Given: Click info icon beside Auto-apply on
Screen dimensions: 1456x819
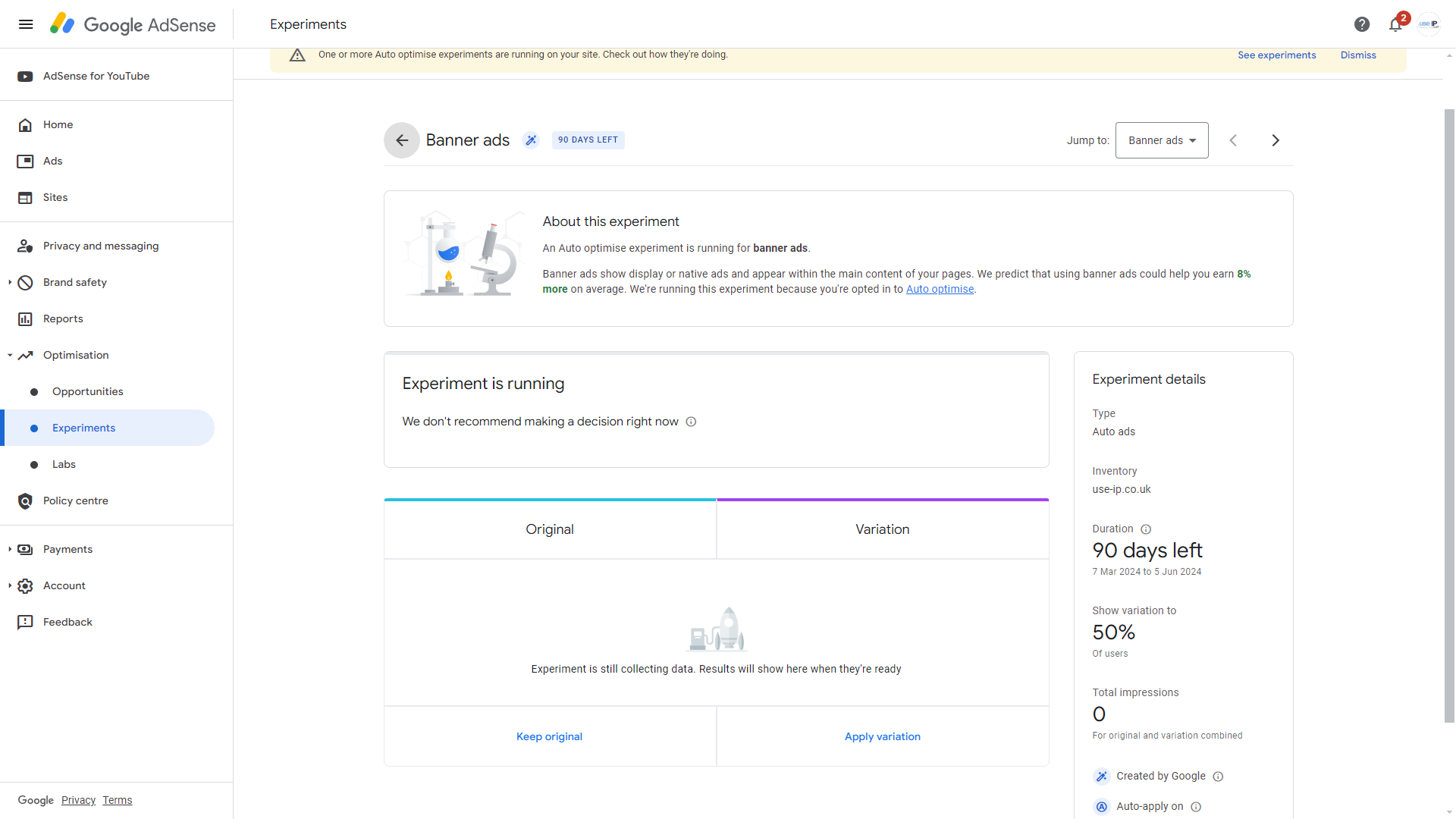Looking at the screenshot, I should point(1196,807).
